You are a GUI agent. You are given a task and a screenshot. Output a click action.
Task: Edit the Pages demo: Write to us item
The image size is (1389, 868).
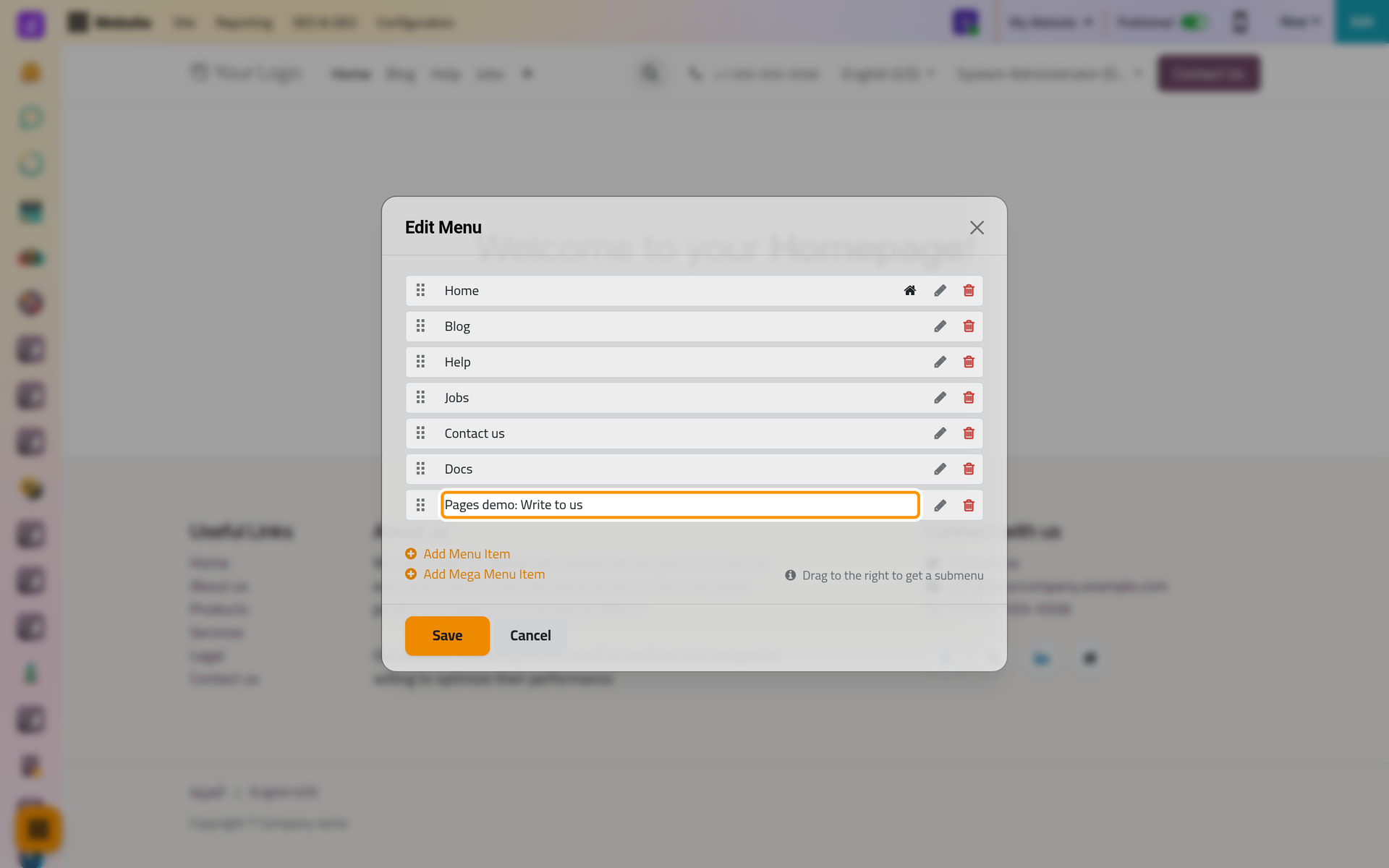pyautogui.click(x=940, y=506)
